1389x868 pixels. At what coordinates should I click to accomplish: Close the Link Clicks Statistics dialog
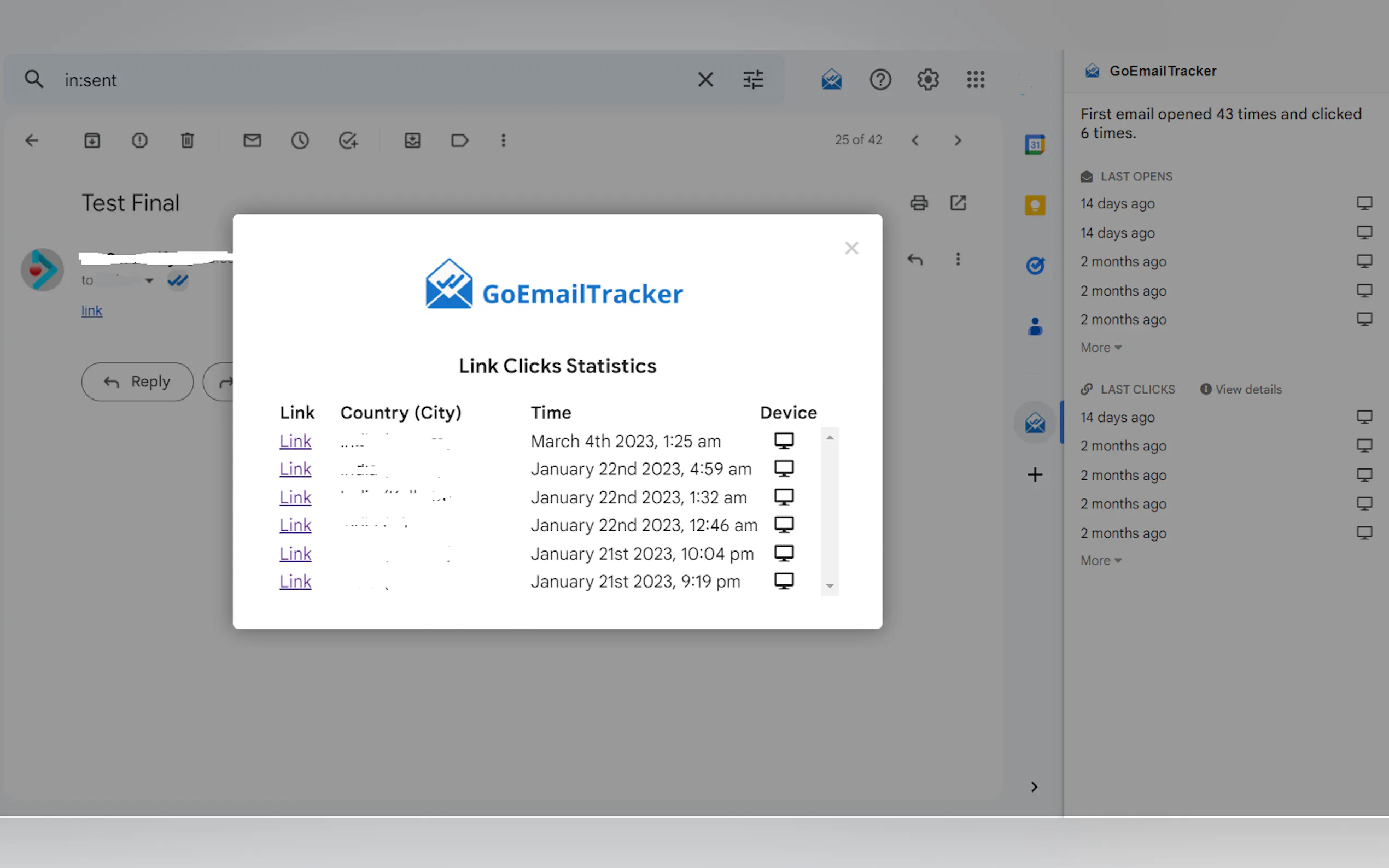click(x=851, y=248)
